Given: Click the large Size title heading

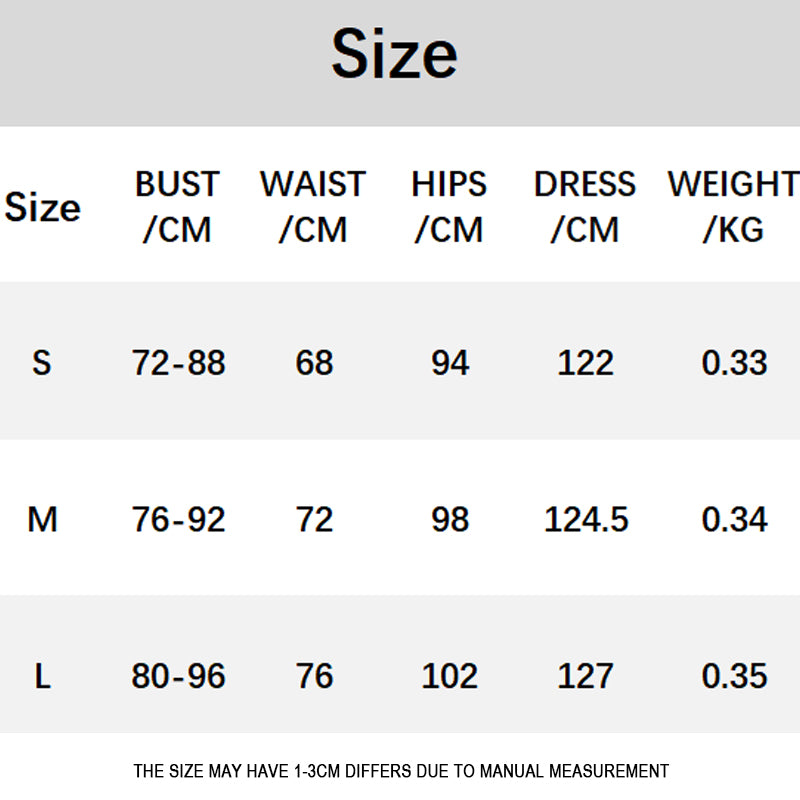Looking at the screenshot, I should [x=394, y=54].
